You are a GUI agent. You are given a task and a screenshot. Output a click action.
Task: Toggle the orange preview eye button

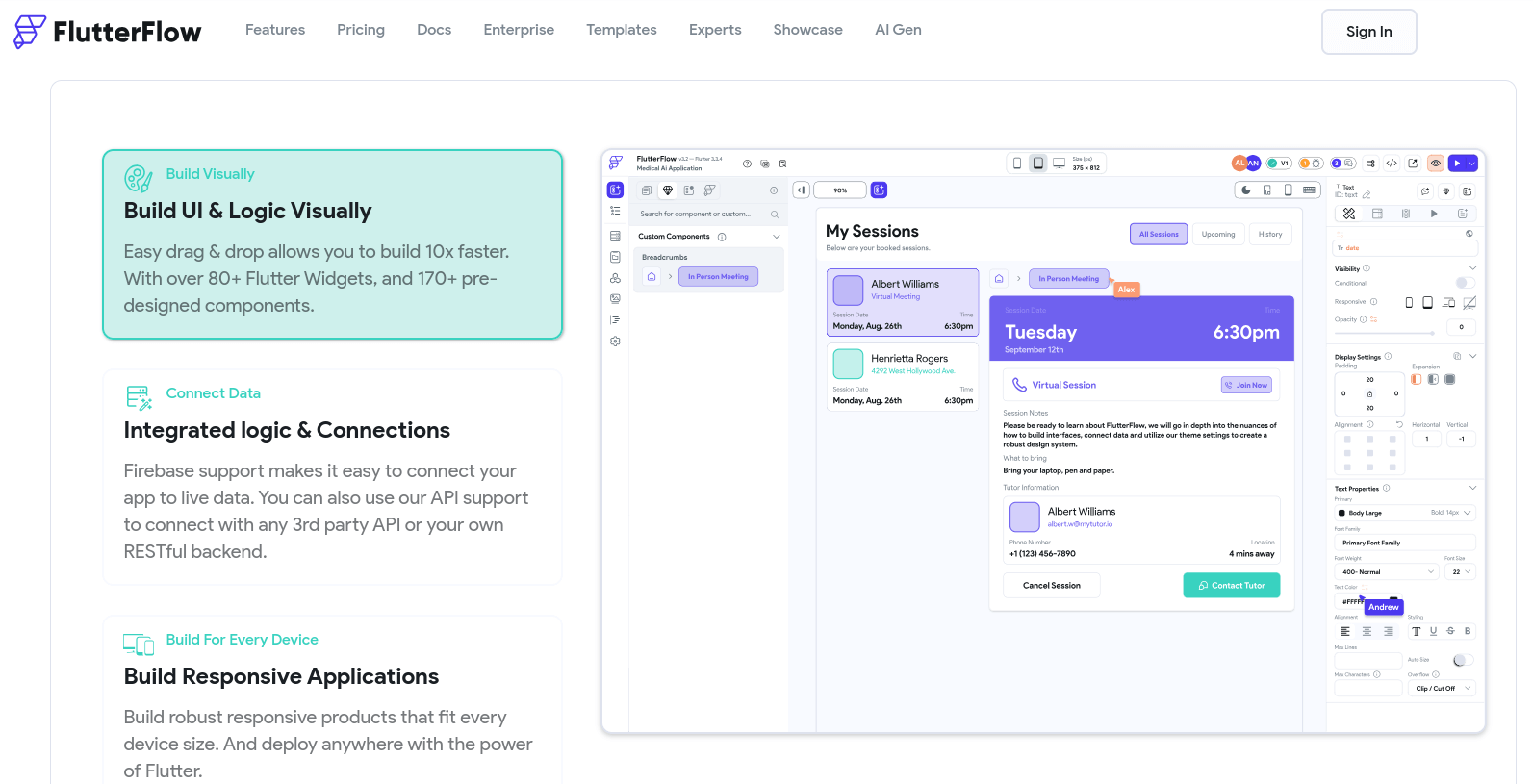coord(1436,164)
